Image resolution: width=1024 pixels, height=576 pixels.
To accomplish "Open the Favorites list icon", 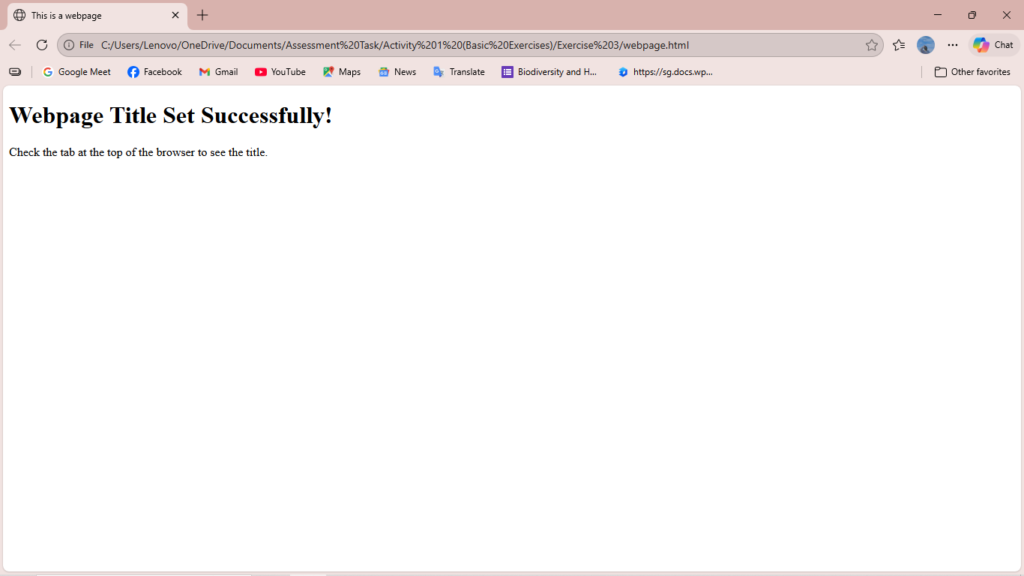I will pyautogui.click(x=899, y=45).
